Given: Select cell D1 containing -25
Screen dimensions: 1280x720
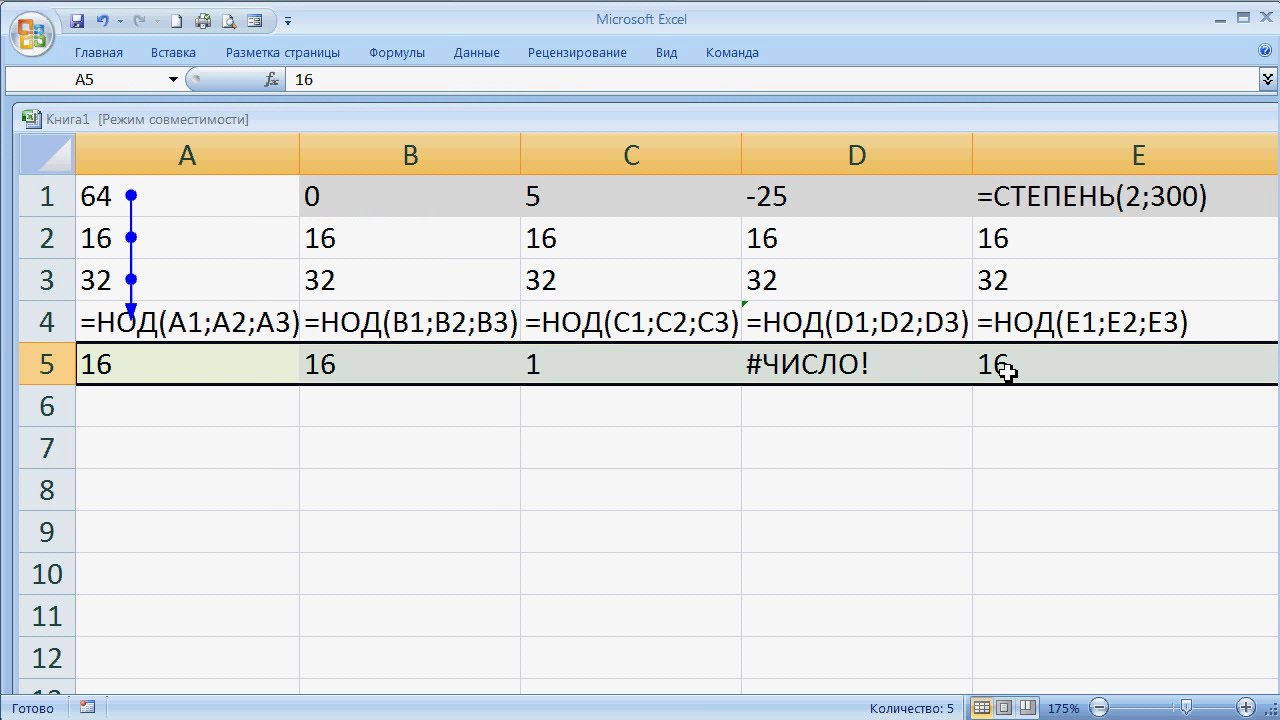Looking at the screenshot, I should pos(857,196).
